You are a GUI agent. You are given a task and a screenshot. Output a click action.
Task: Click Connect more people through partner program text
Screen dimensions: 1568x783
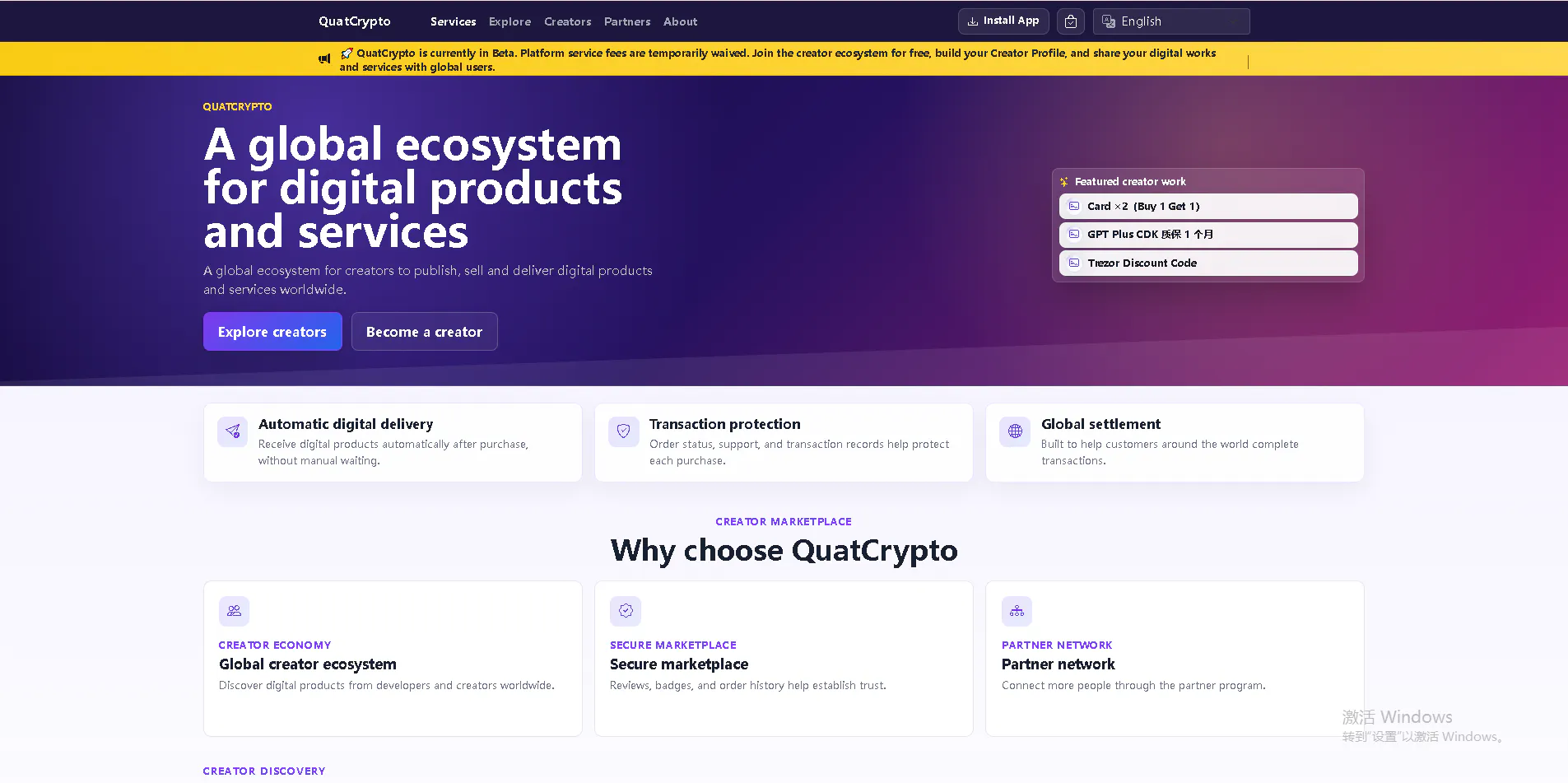(1133, 686)
